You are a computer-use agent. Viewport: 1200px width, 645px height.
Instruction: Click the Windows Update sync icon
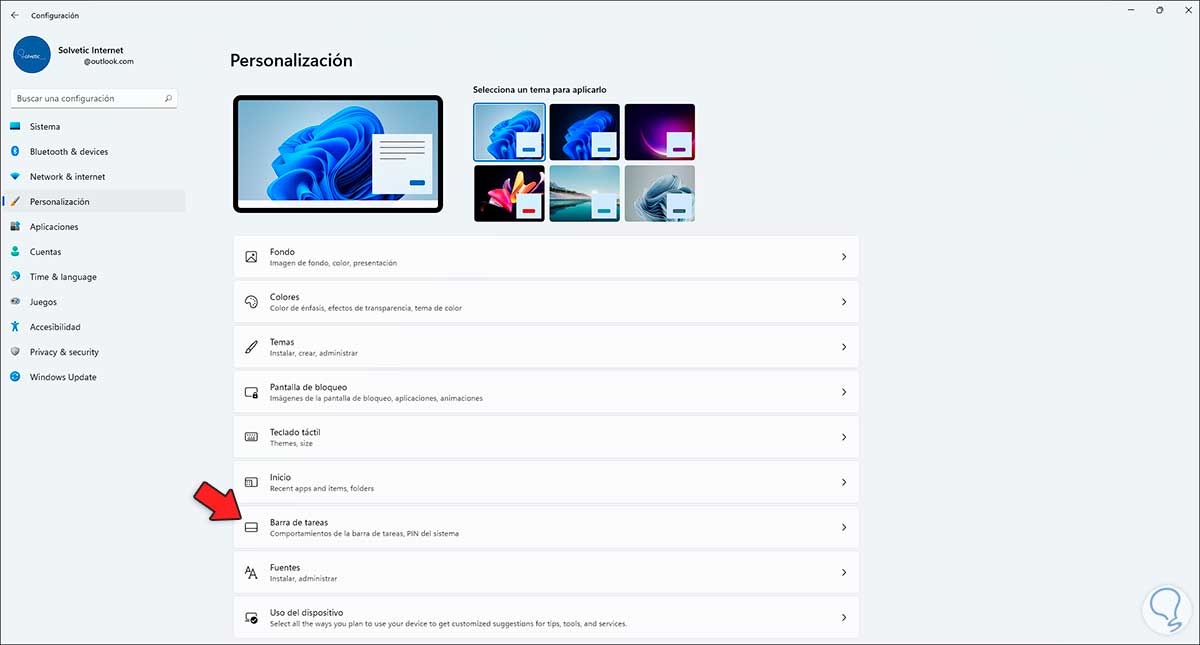pos(15,377)
